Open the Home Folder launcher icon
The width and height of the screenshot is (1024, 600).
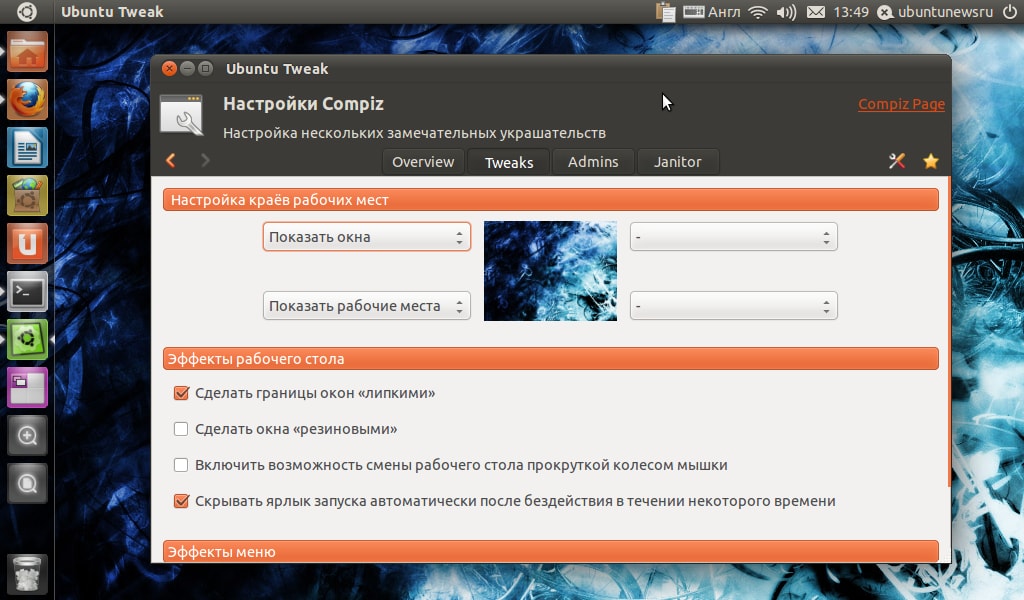[27, 51]
